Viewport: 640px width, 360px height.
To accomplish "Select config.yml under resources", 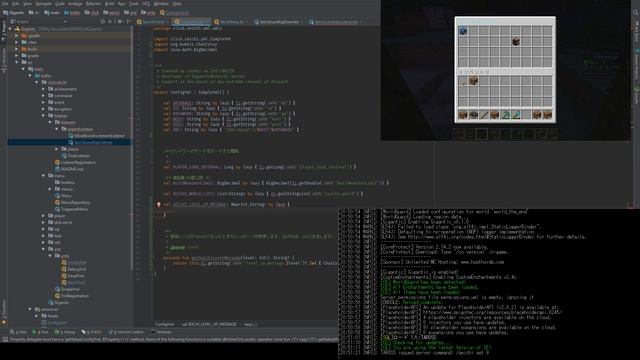I will pyautogui.click(x=57, y=322).
